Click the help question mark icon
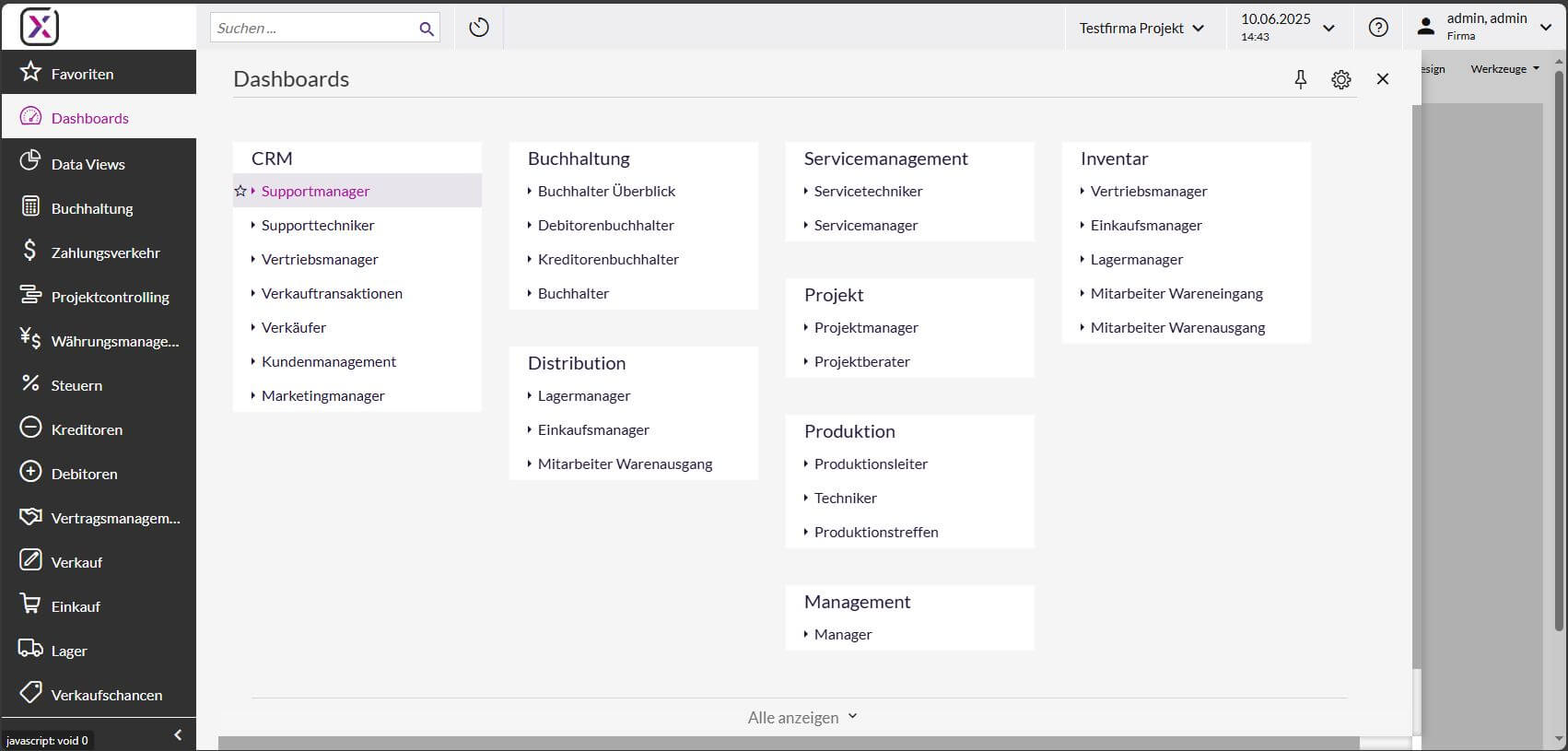Image resolution: width=1568 pixels, height=751 pixels. coord(1377,28)
